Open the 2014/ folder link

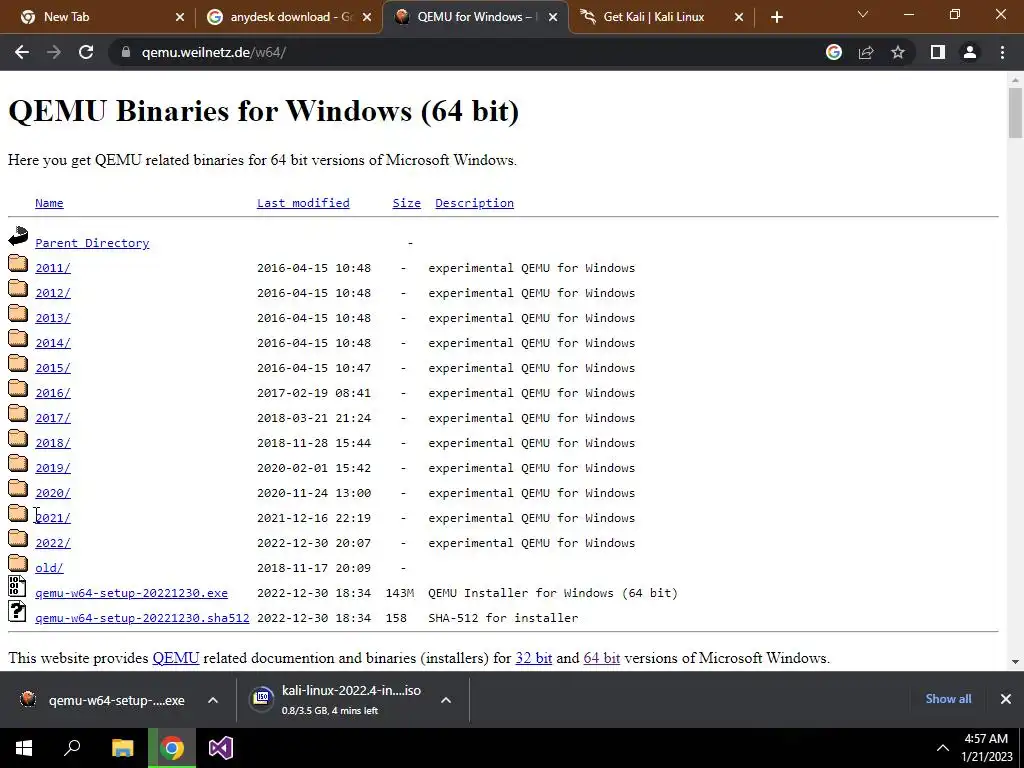[53, 343]
